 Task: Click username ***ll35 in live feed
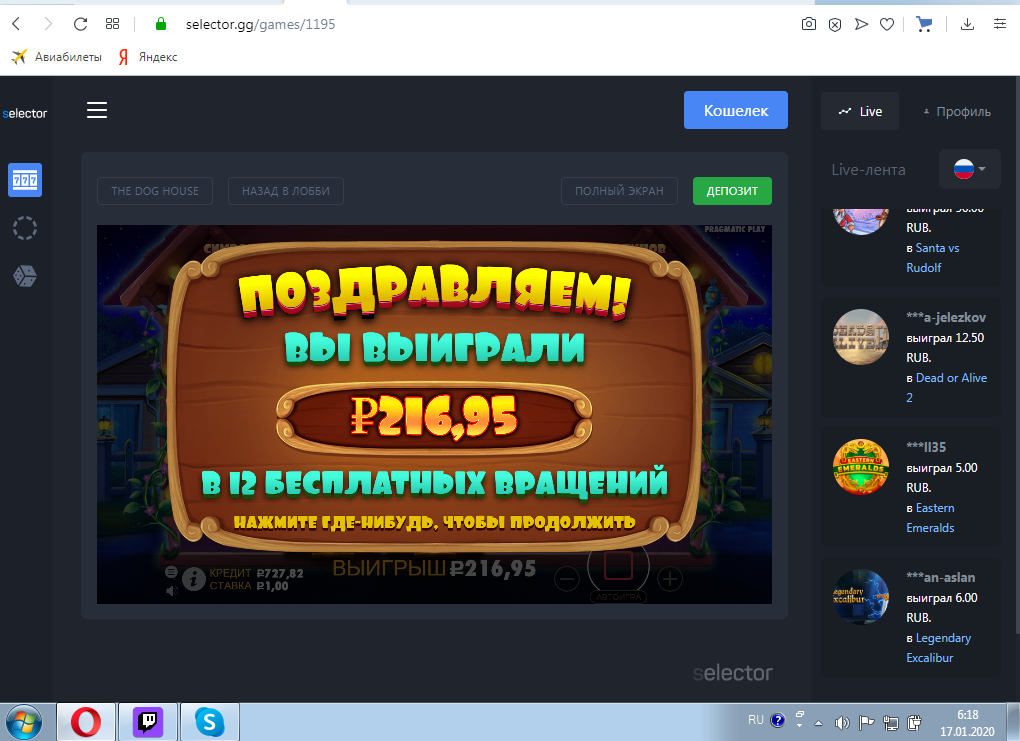click(x=926, y=448)
